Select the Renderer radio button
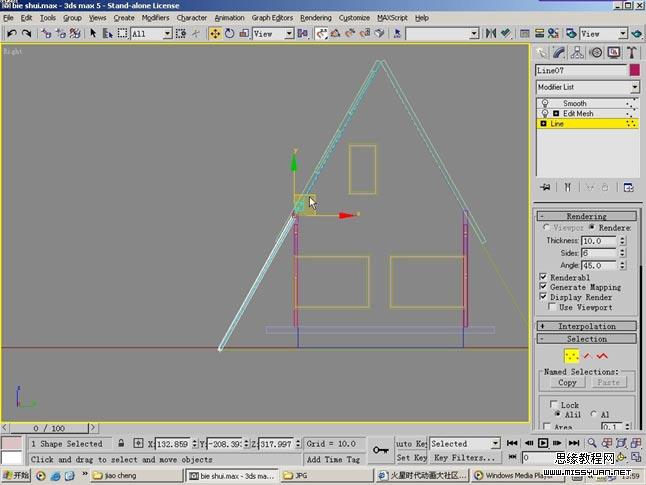This screenshot has height=485, width=646. coord(592,227)
